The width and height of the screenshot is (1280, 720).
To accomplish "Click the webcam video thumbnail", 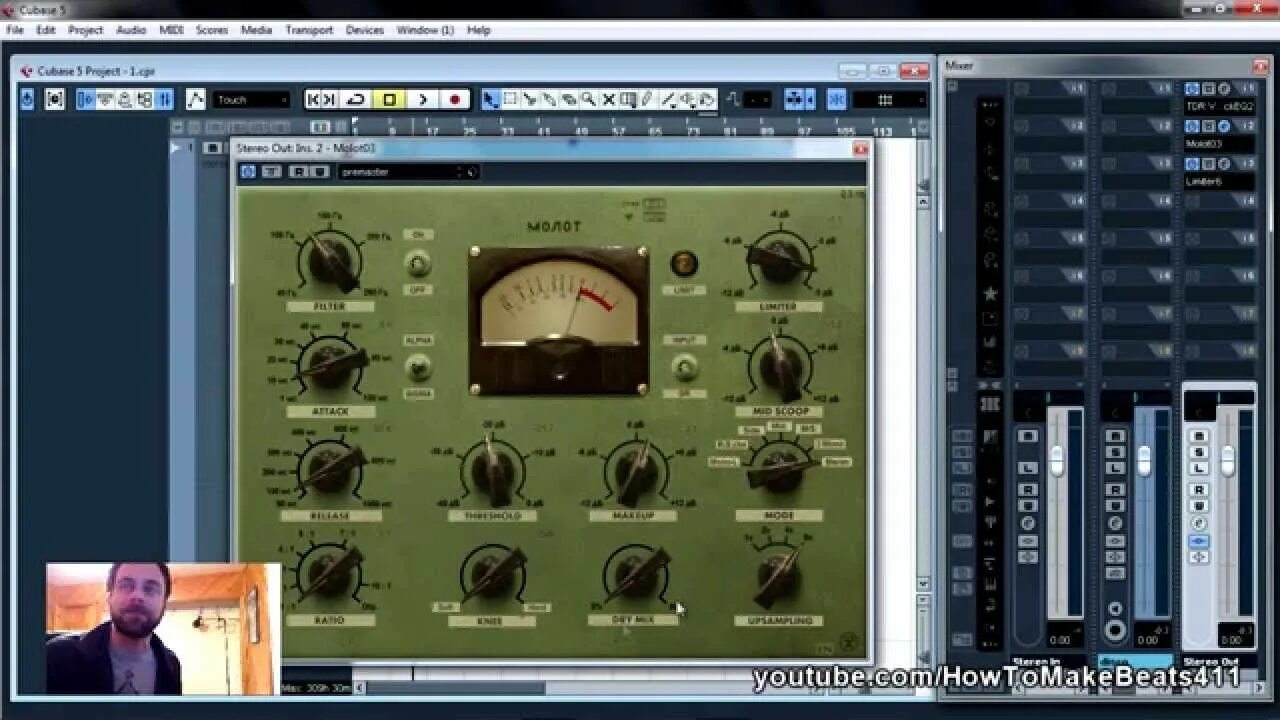I will (163, 628).
